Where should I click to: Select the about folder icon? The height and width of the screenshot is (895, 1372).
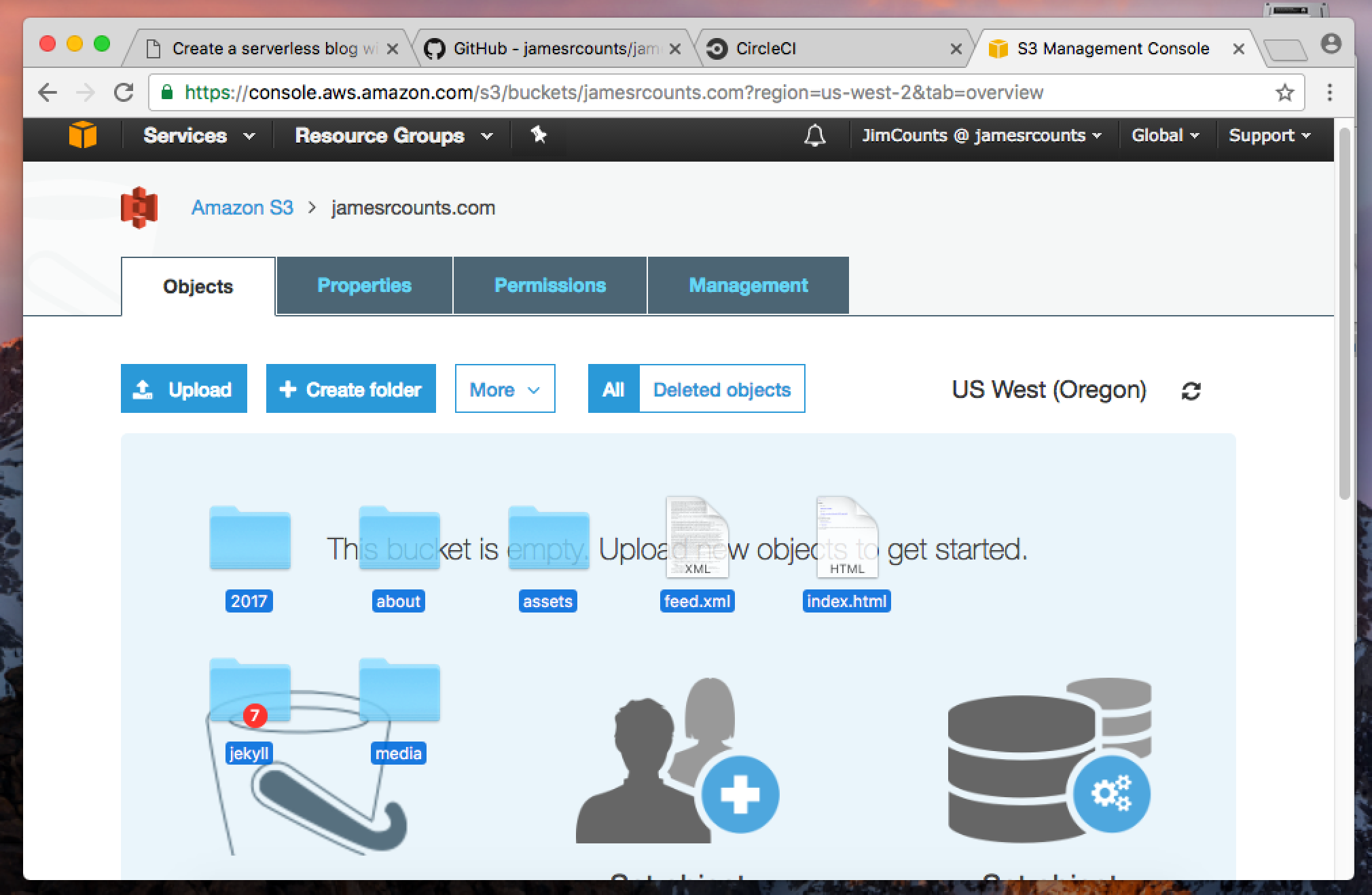(x=399, y=538)
